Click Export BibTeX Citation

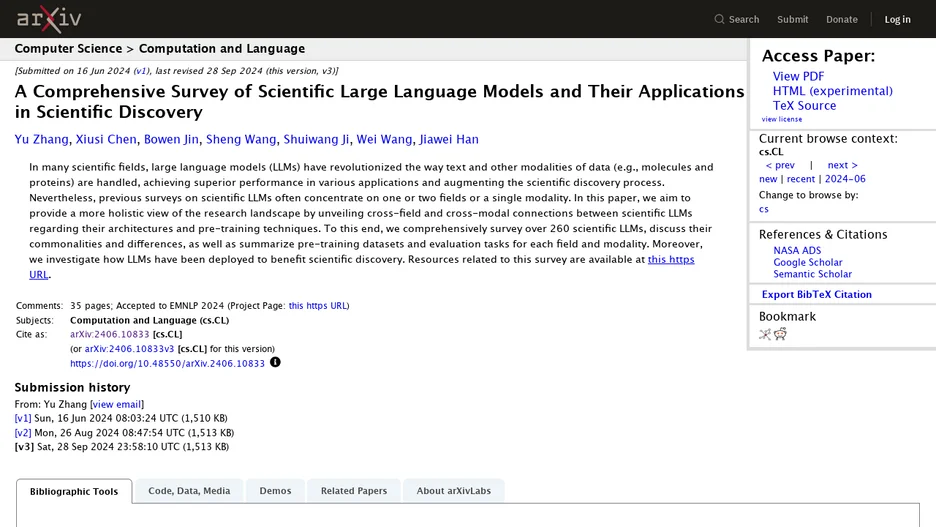(816, 294)
